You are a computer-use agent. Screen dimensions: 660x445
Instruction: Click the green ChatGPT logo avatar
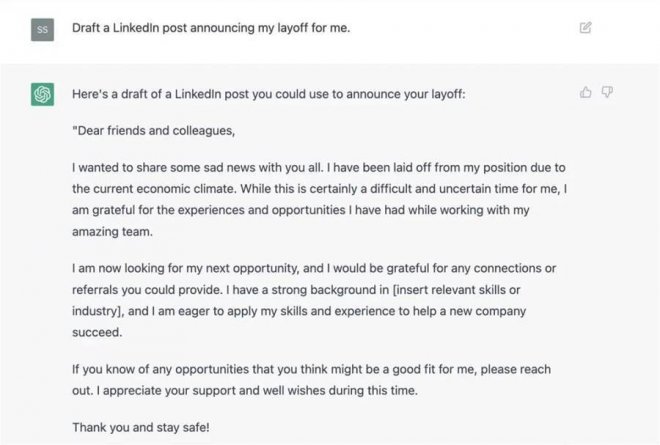pyautogui.click(x=42, y=95)
